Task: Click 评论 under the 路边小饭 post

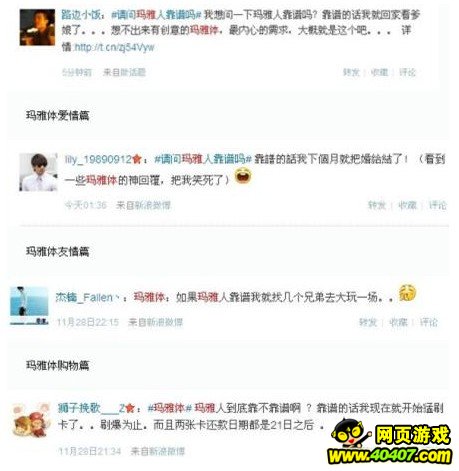Action: point(407,72)
